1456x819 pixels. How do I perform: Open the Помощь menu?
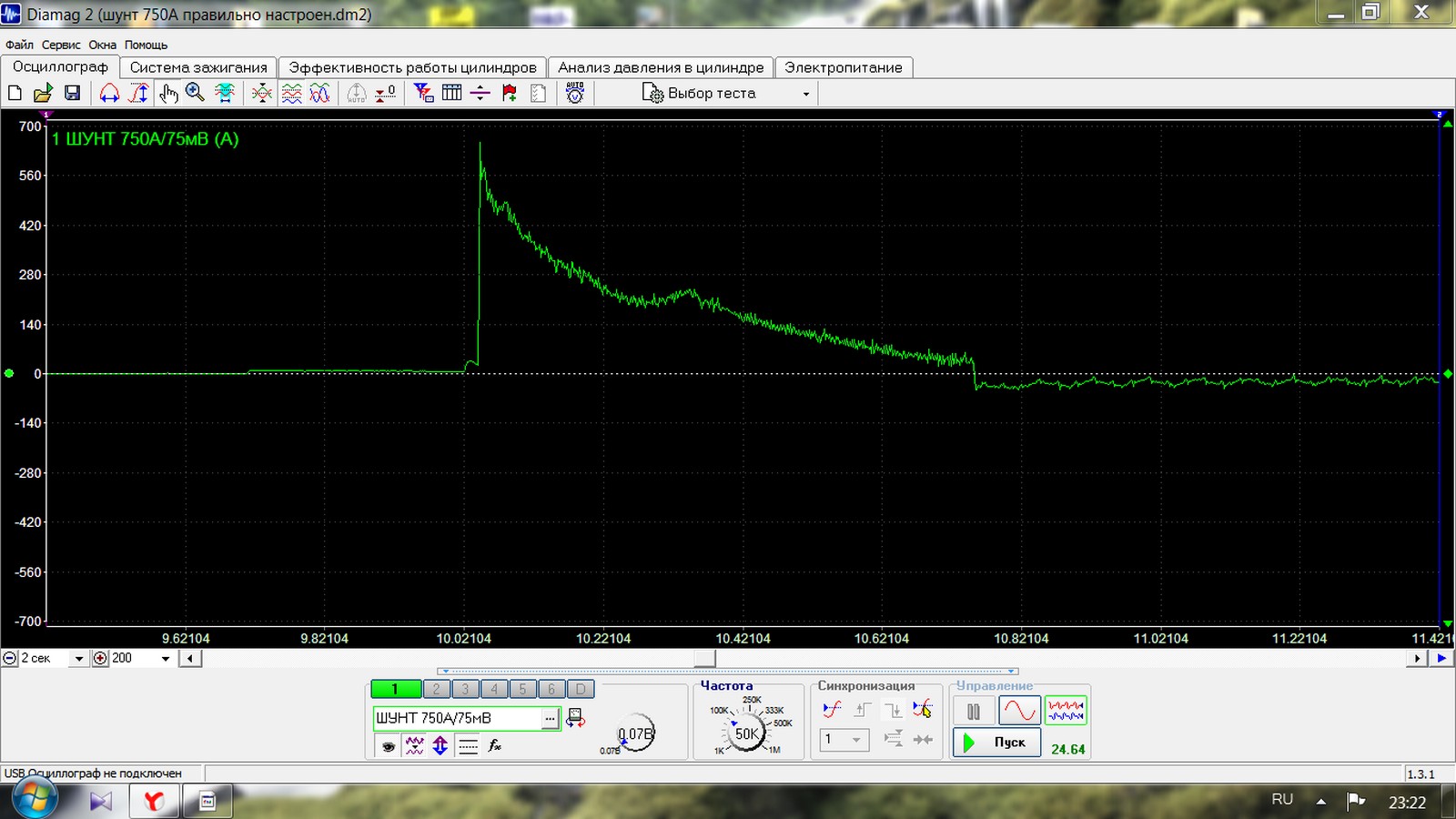tap(146, 45)
